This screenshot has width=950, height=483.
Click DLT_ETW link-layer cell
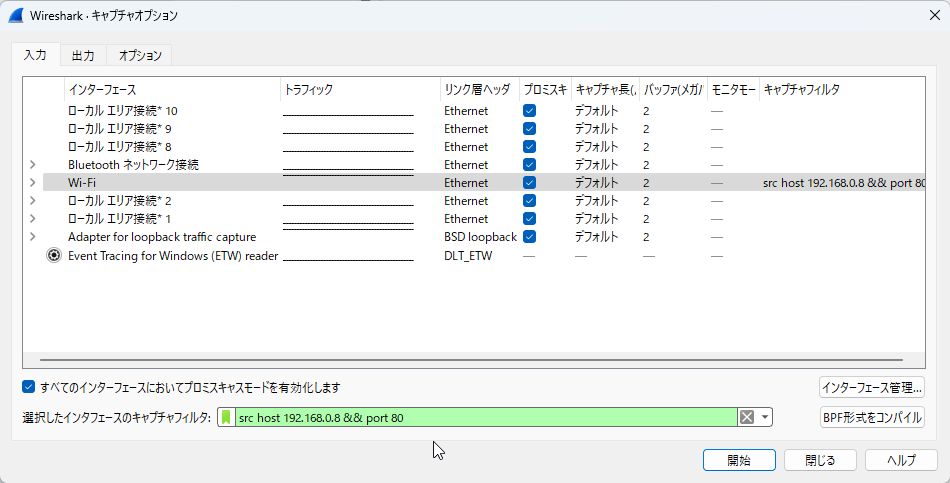[468, 256]
